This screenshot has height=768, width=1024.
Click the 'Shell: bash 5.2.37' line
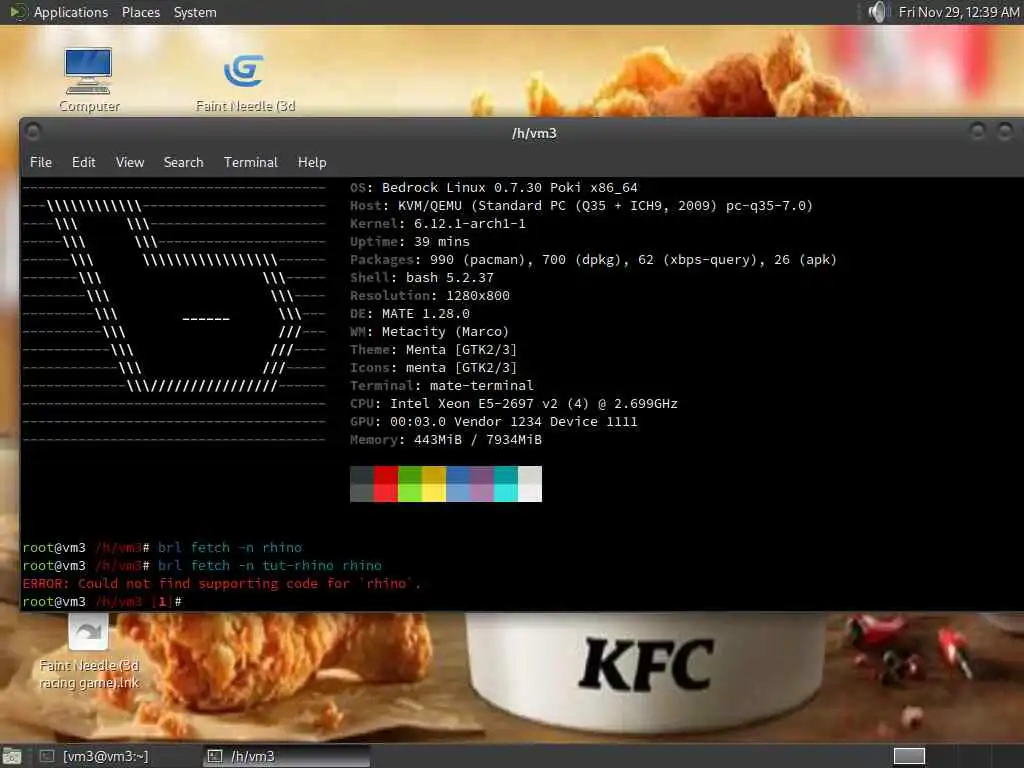coord(422,278)
